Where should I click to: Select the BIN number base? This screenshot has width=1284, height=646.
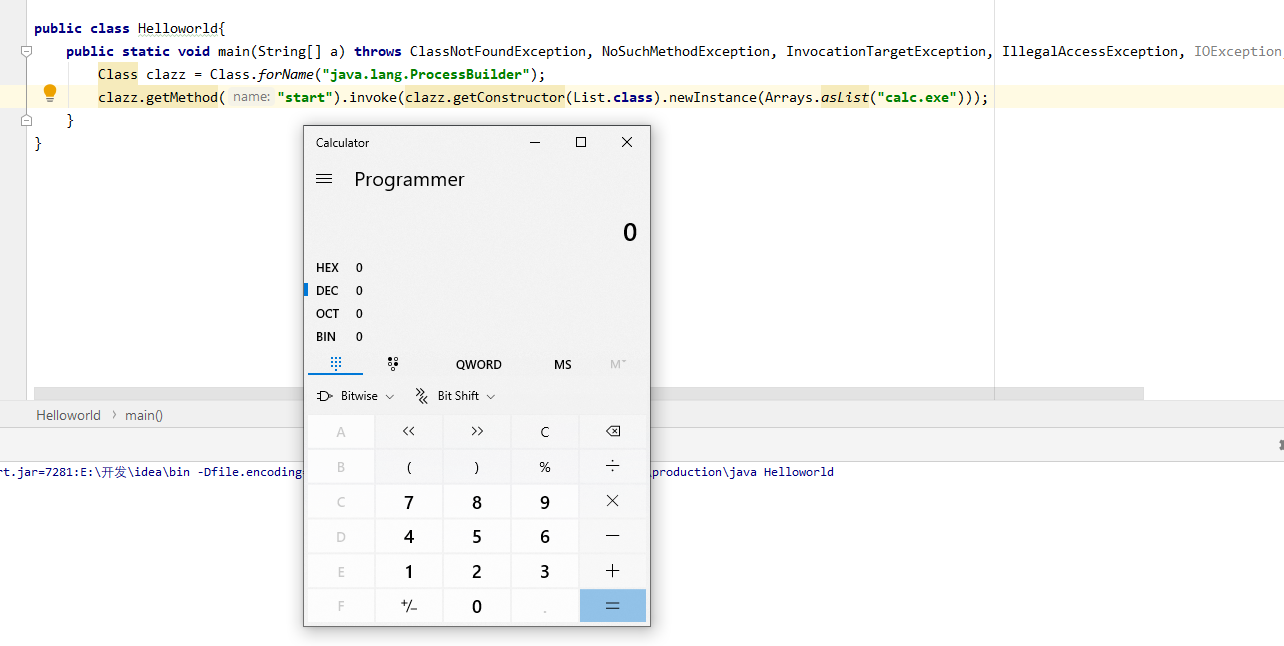pos(326,337)
